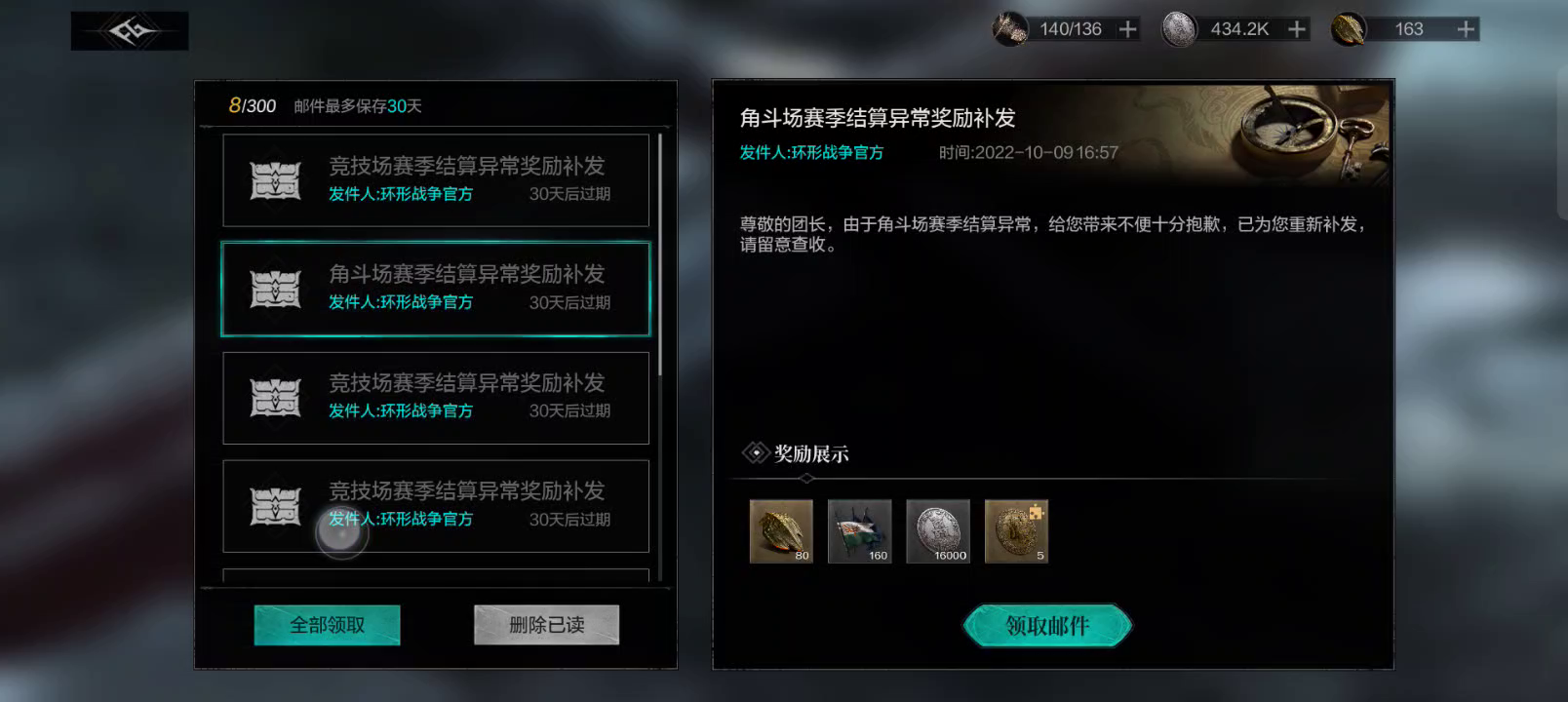Screen dimensions: 1568x702
Task: View the 80 gold leaf reward item
Action: (x=781, y=531)
